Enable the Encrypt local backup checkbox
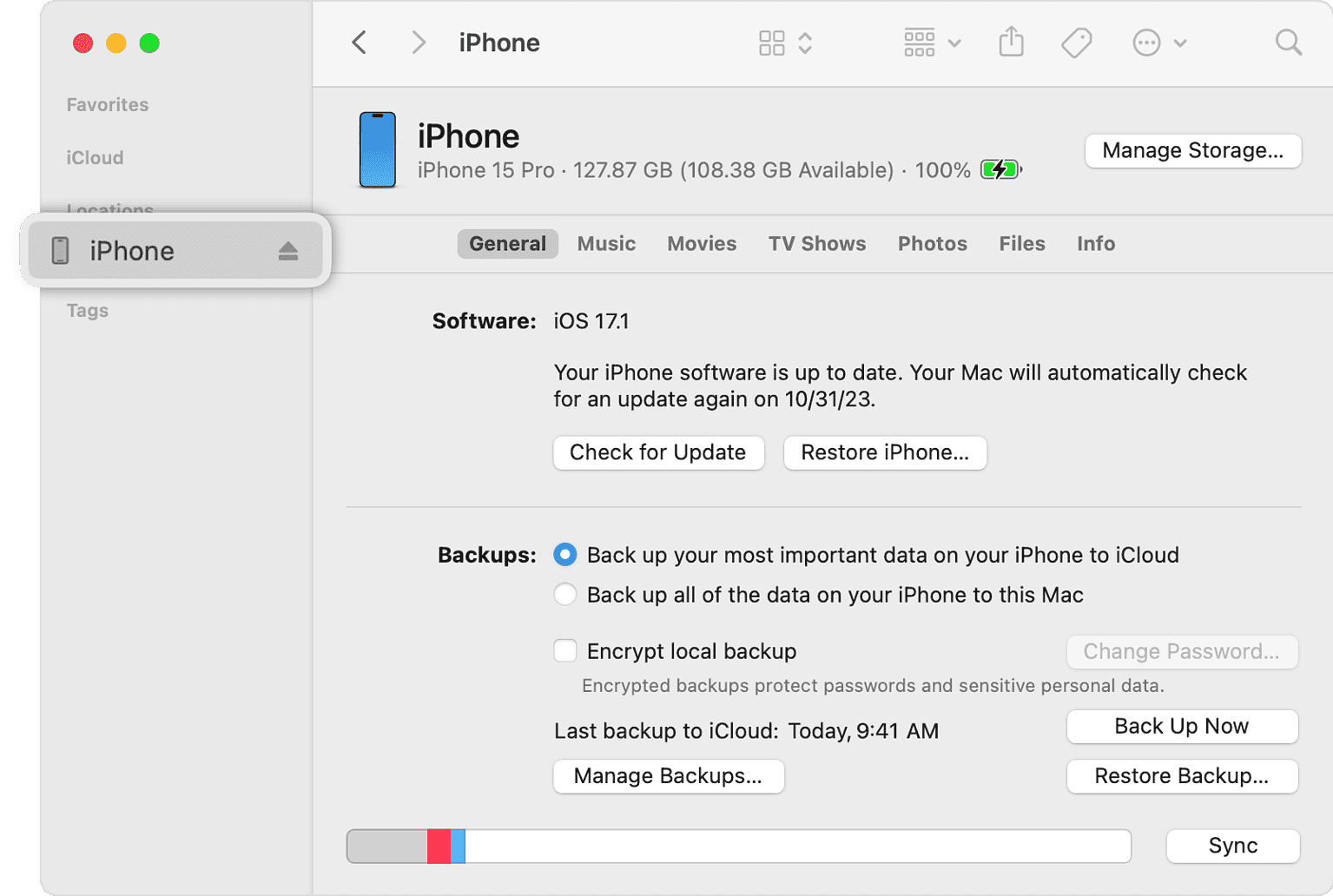 (x=564, y=650)
